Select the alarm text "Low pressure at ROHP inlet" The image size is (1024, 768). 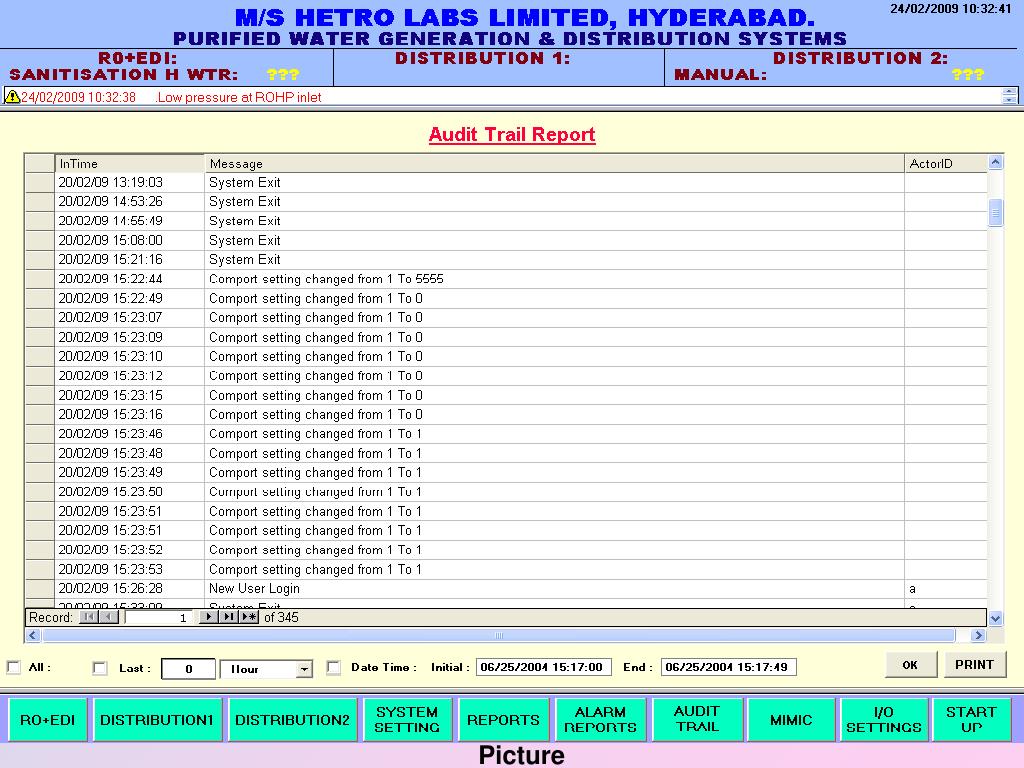point(239,97)
